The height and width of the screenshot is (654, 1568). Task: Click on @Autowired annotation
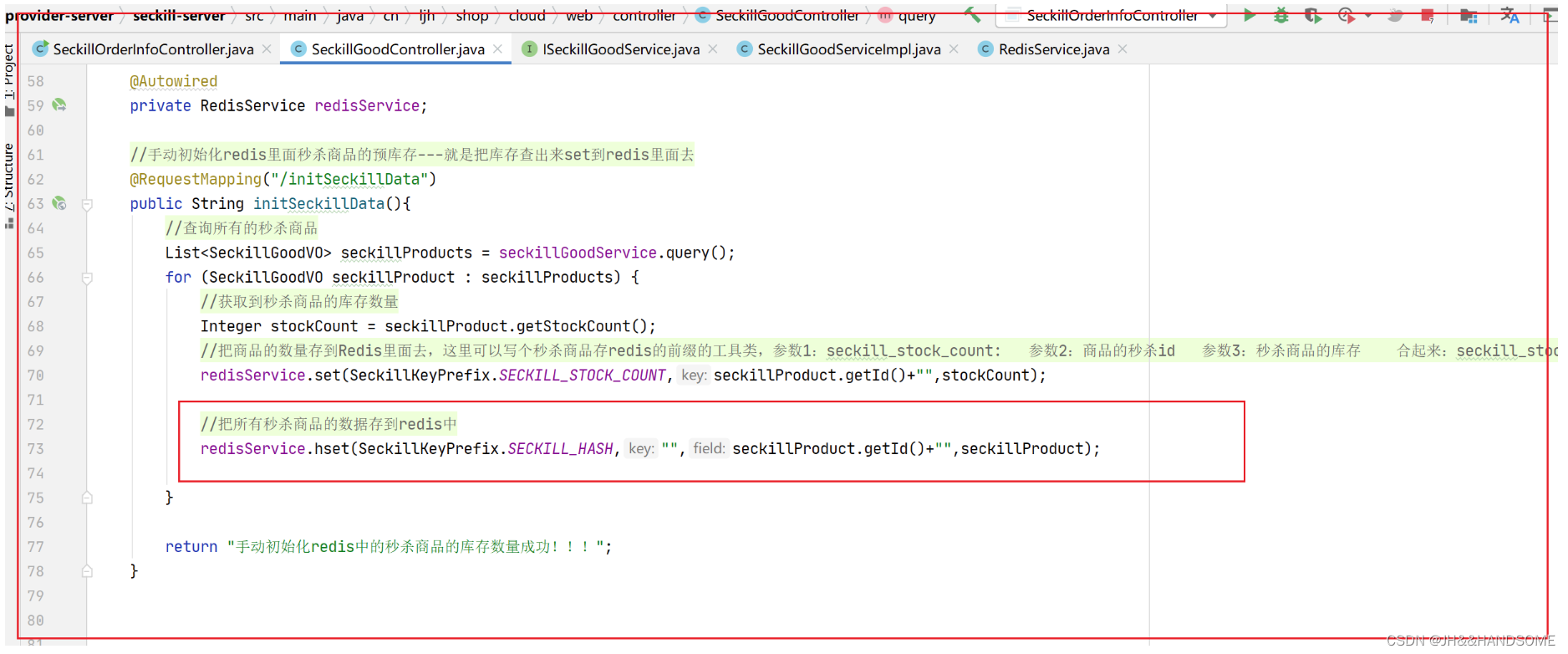click(174, 81)
